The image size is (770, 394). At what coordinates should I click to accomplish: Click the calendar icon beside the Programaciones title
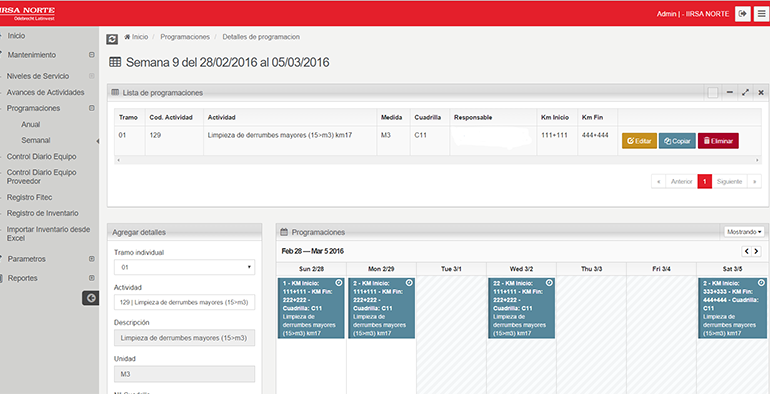pos(284,232)
